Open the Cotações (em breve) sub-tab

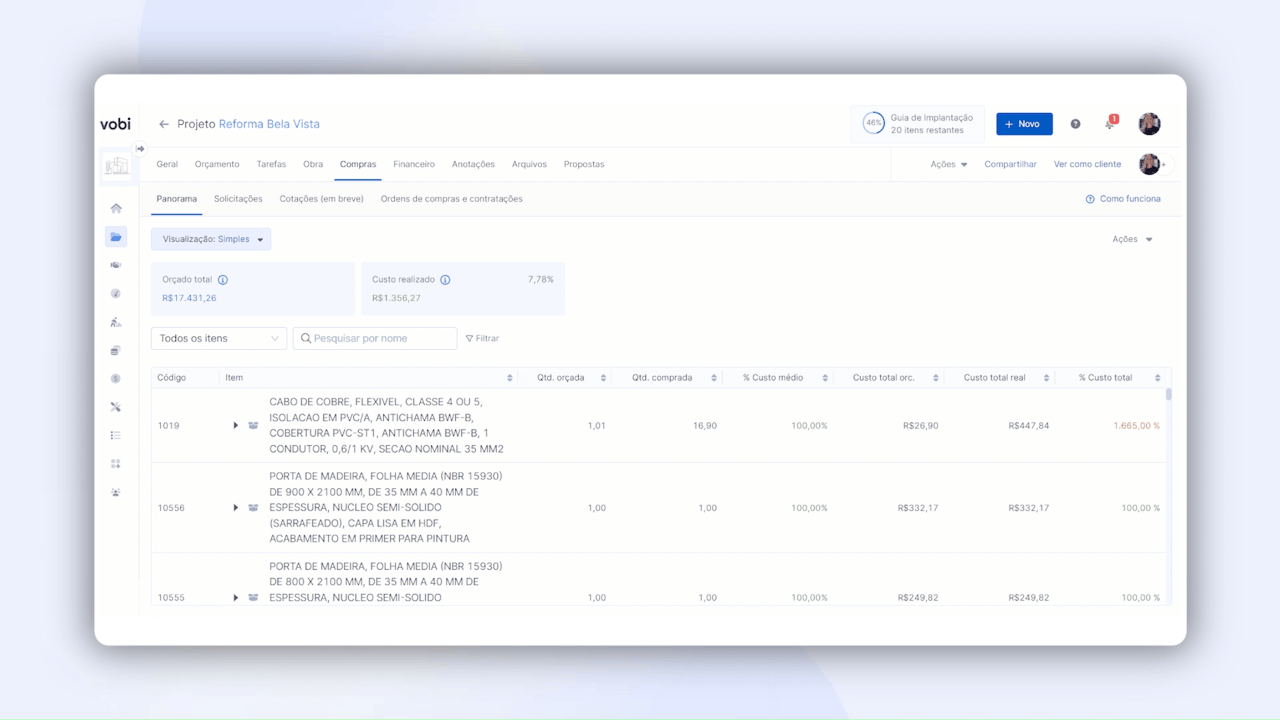[322, 199]
